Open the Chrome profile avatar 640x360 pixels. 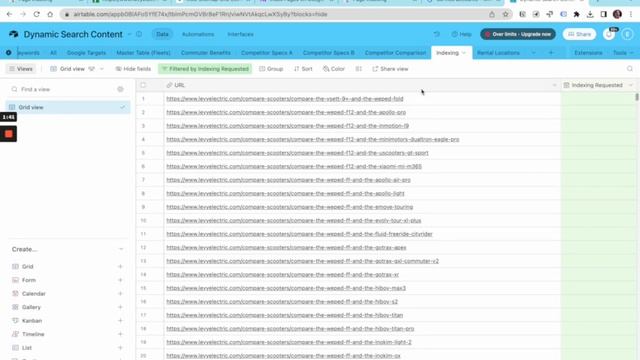pos(617,14)
